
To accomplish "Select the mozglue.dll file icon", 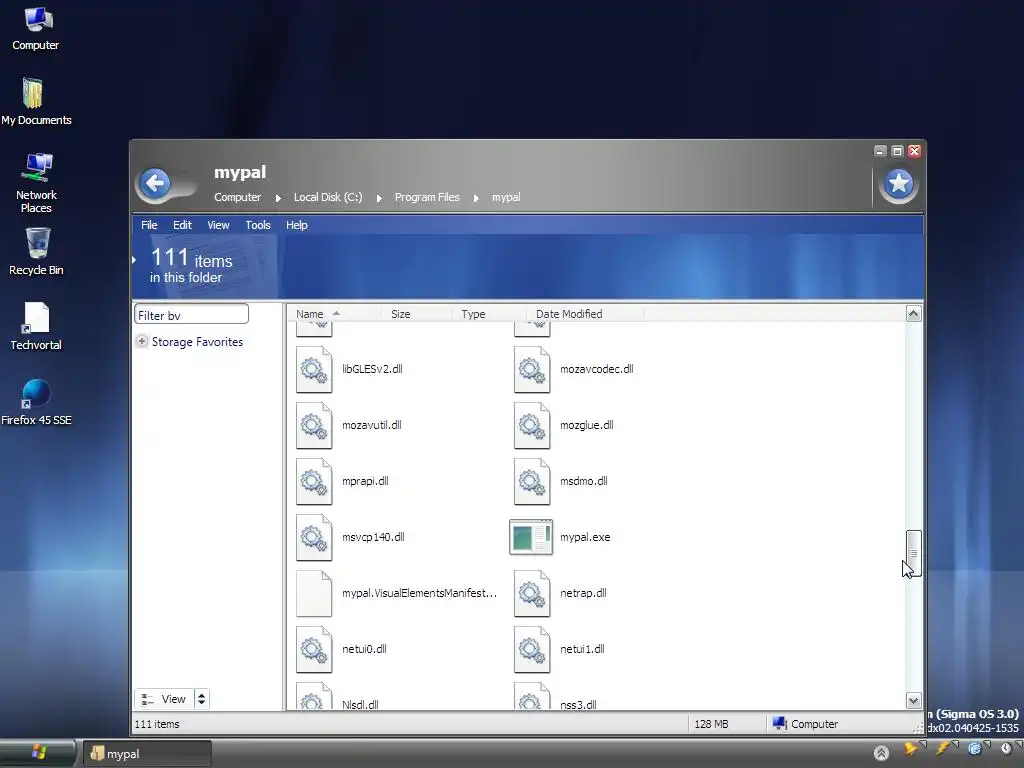I will (532, 426).
